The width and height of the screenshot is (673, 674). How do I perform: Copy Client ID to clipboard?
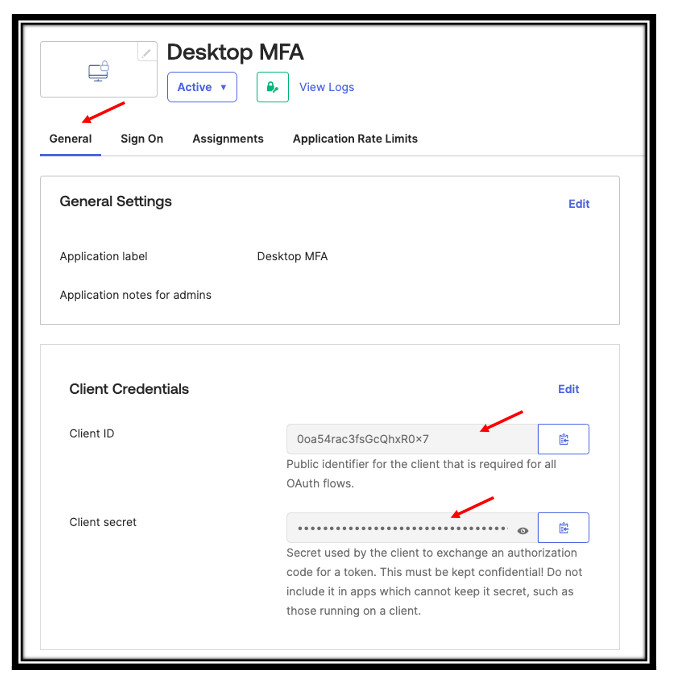point(563,439)
